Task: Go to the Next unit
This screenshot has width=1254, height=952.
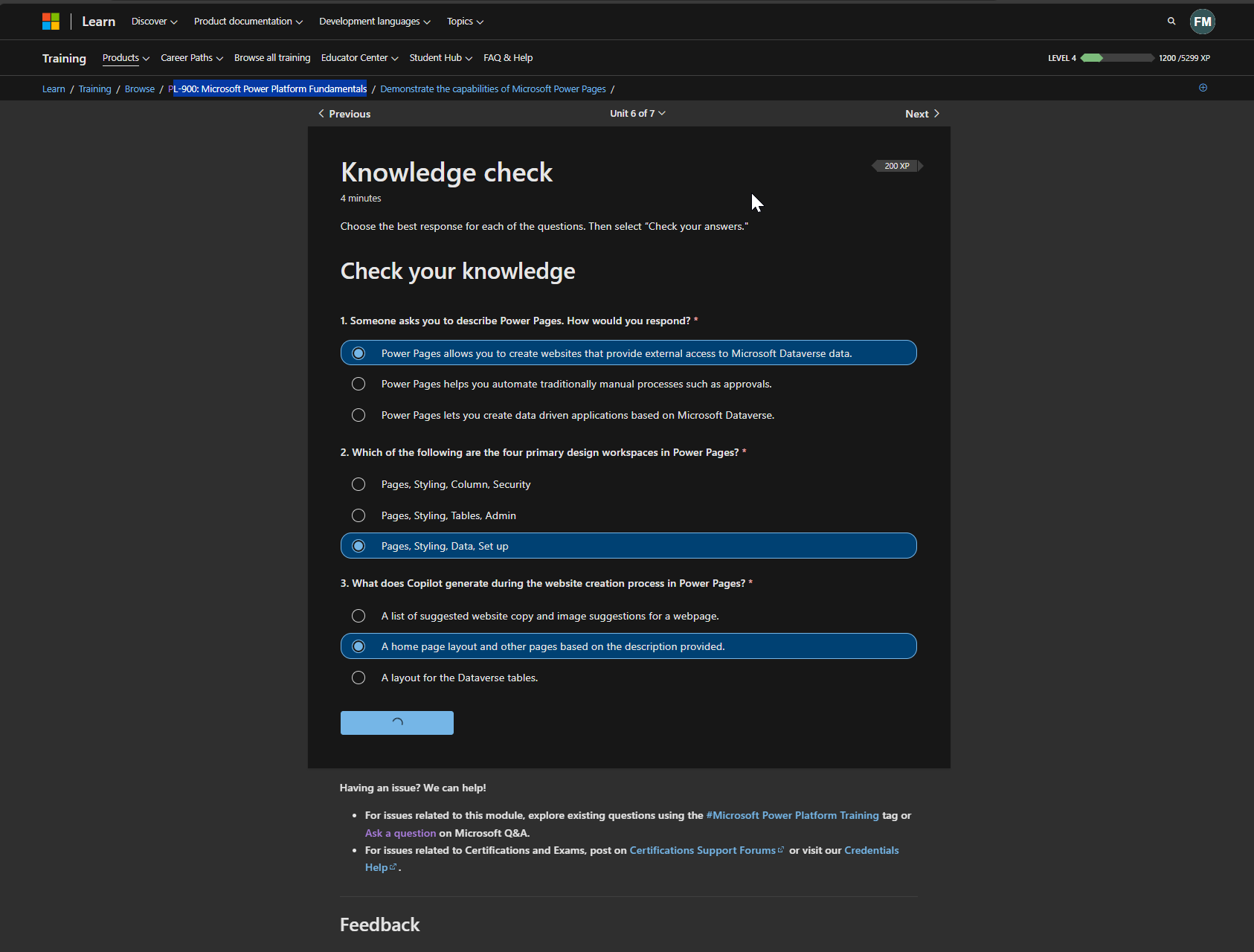Action: point(922,114)
